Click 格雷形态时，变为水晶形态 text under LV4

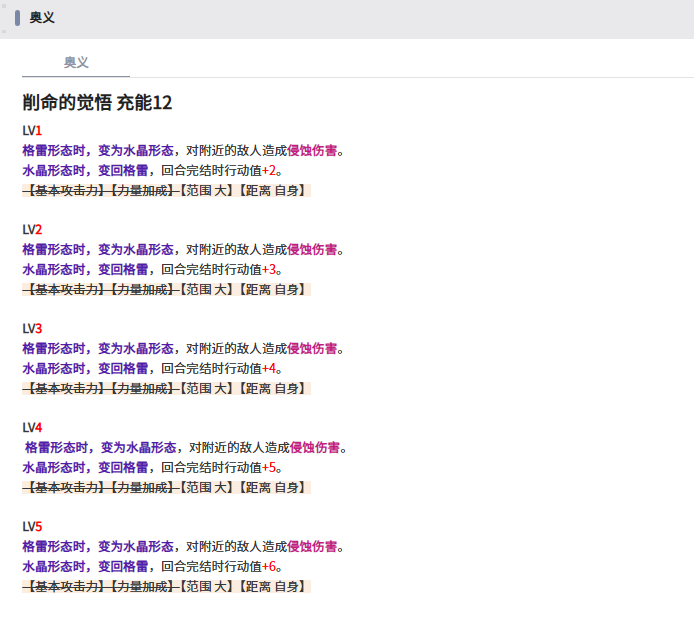(100, 448)
